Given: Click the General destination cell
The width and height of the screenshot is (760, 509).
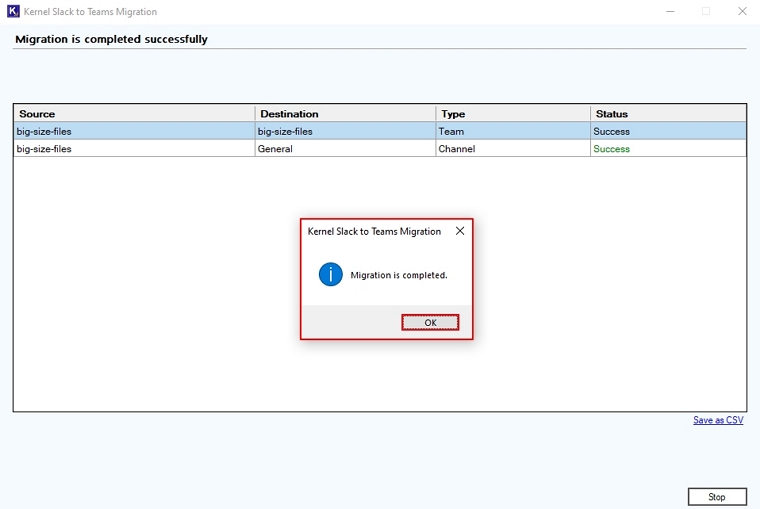Looking at the screenshot, I should click(x=345, y=149).
